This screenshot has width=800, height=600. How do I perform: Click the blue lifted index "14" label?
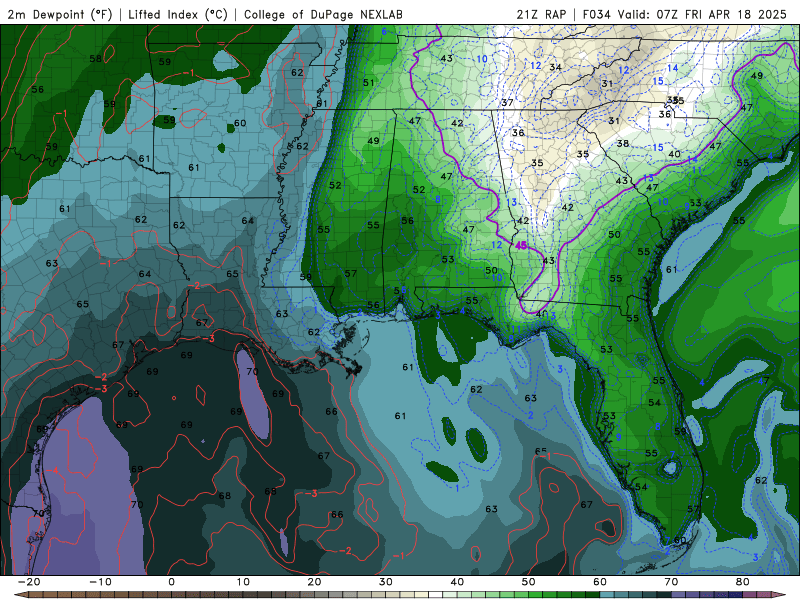(672, 68)
